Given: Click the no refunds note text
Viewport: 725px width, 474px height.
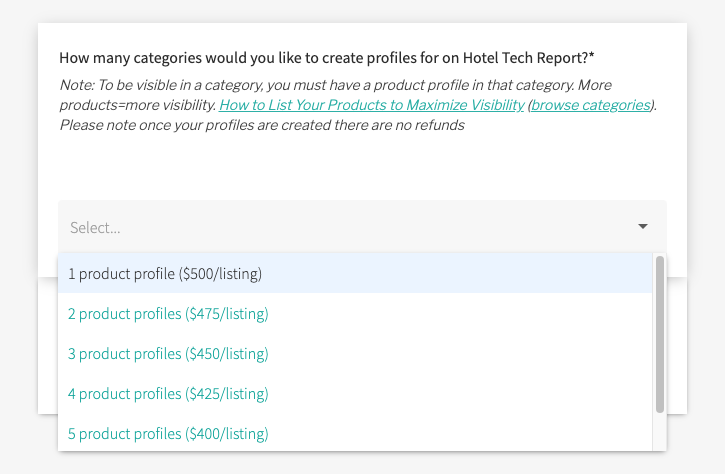Looking at the screenshot, I should [262, 125].
